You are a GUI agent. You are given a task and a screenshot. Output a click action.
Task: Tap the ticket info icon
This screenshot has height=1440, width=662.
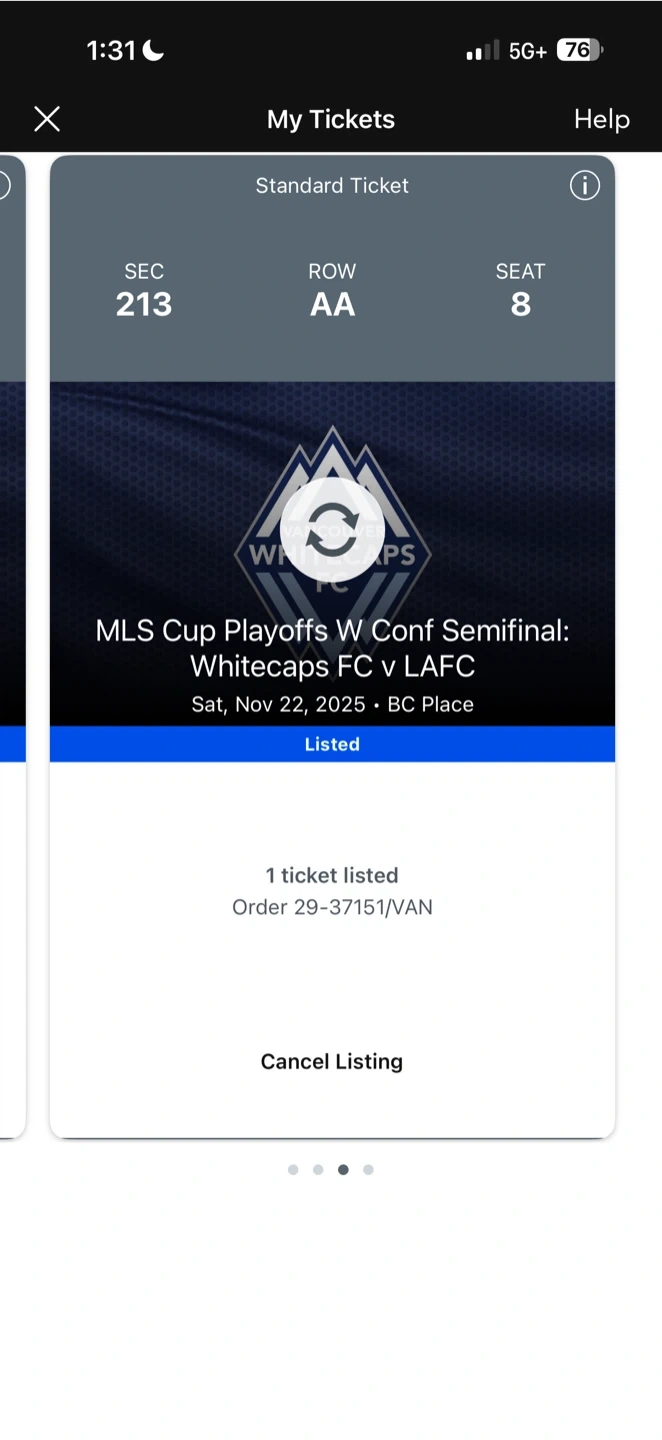pos(585,185)
